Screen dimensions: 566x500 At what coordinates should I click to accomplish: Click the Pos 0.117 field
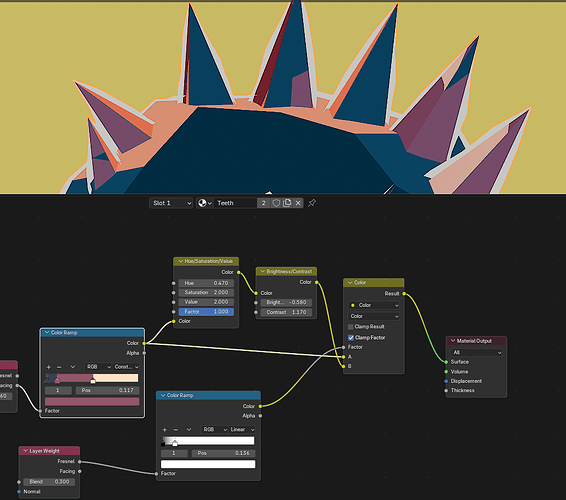[x=107, y=390]
